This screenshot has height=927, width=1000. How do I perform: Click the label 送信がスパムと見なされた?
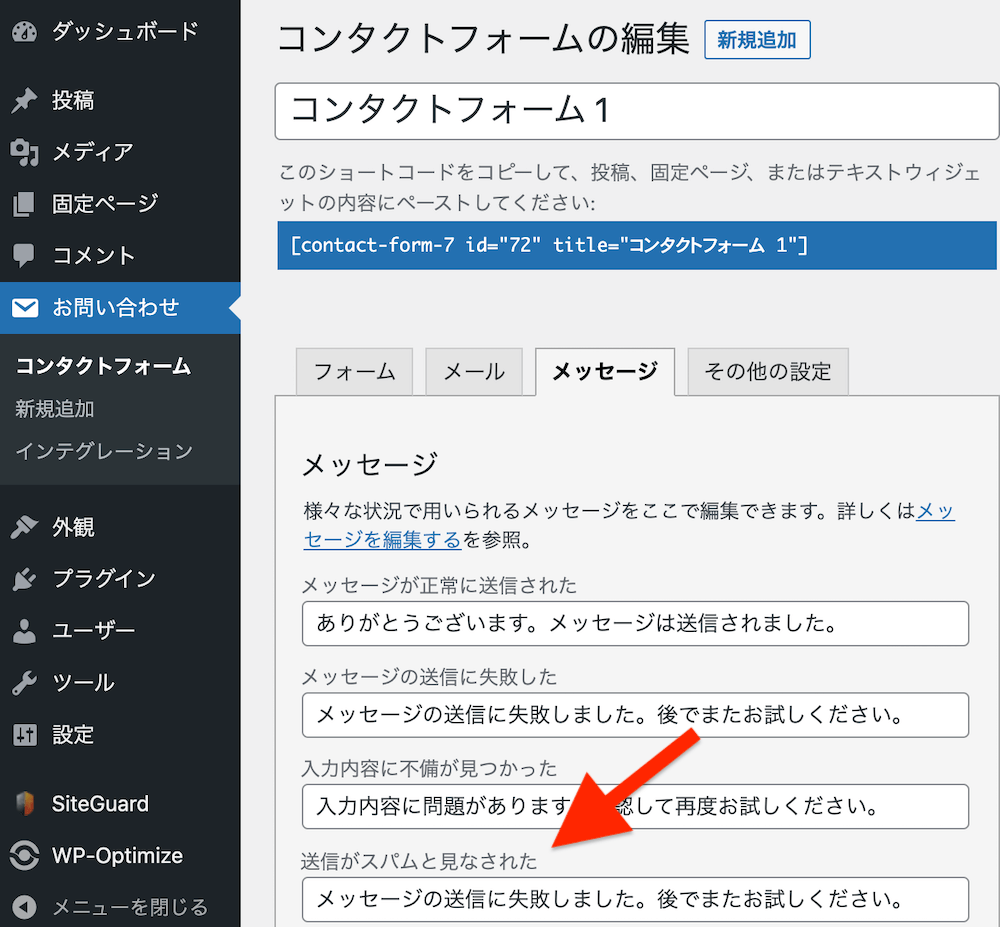pos(419,862)
